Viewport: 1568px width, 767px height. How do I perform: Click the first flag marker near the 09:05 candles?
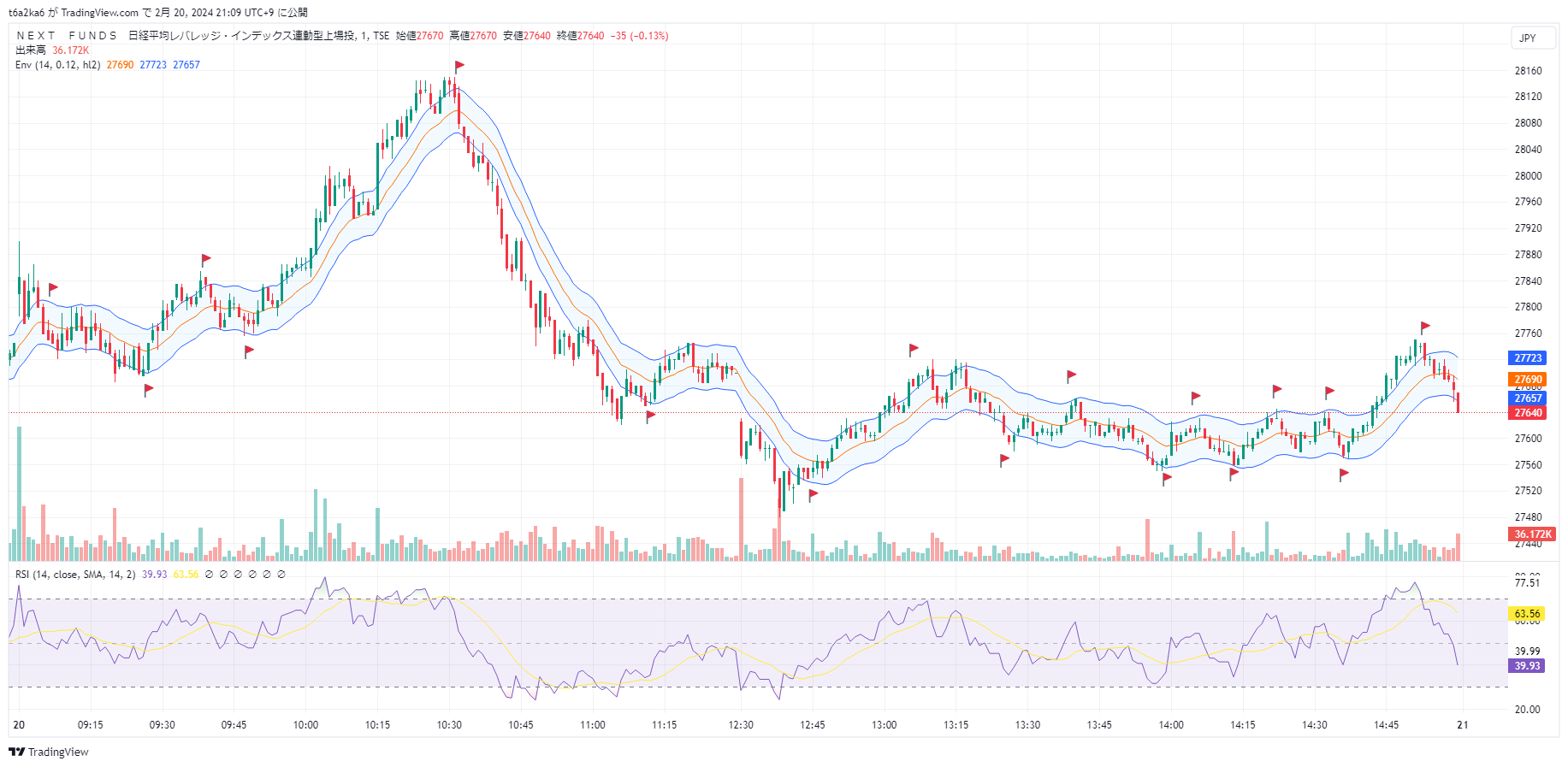click(53, 288)
